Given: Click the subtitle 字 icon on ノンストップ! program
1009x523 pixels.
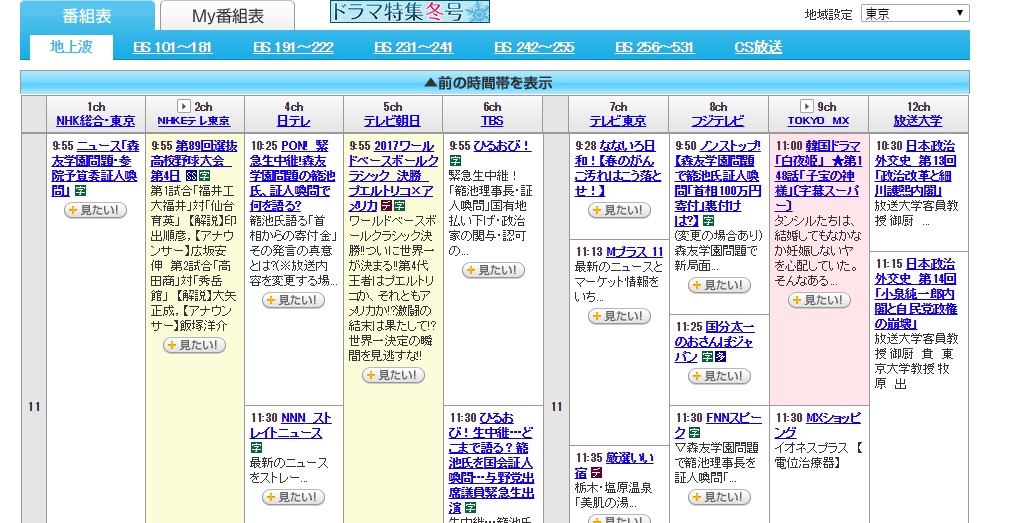Looking at the screenshot, I should coord(707,220).
